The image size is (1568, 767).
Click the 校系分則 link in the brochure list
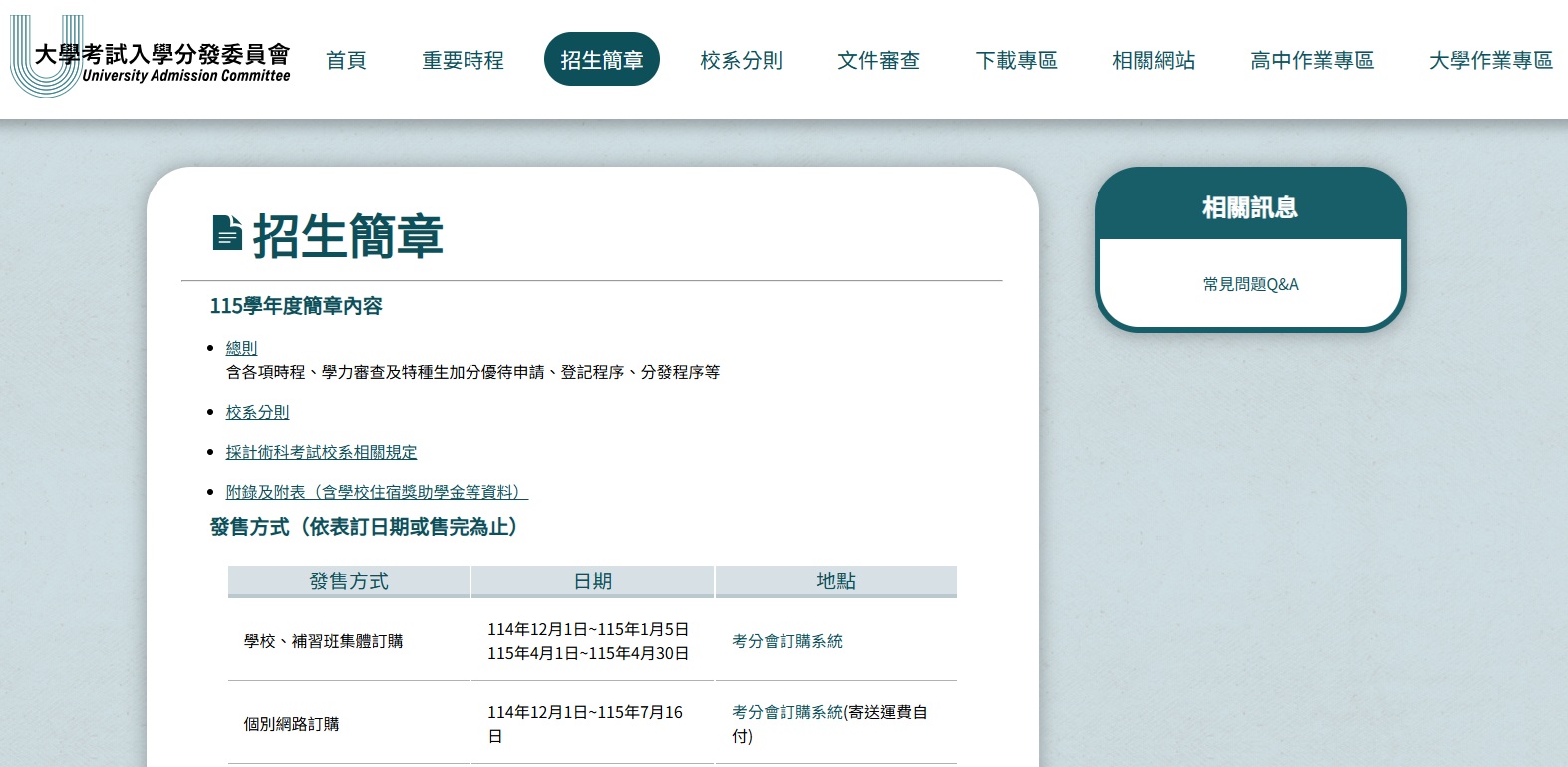[x=257, y=412]
